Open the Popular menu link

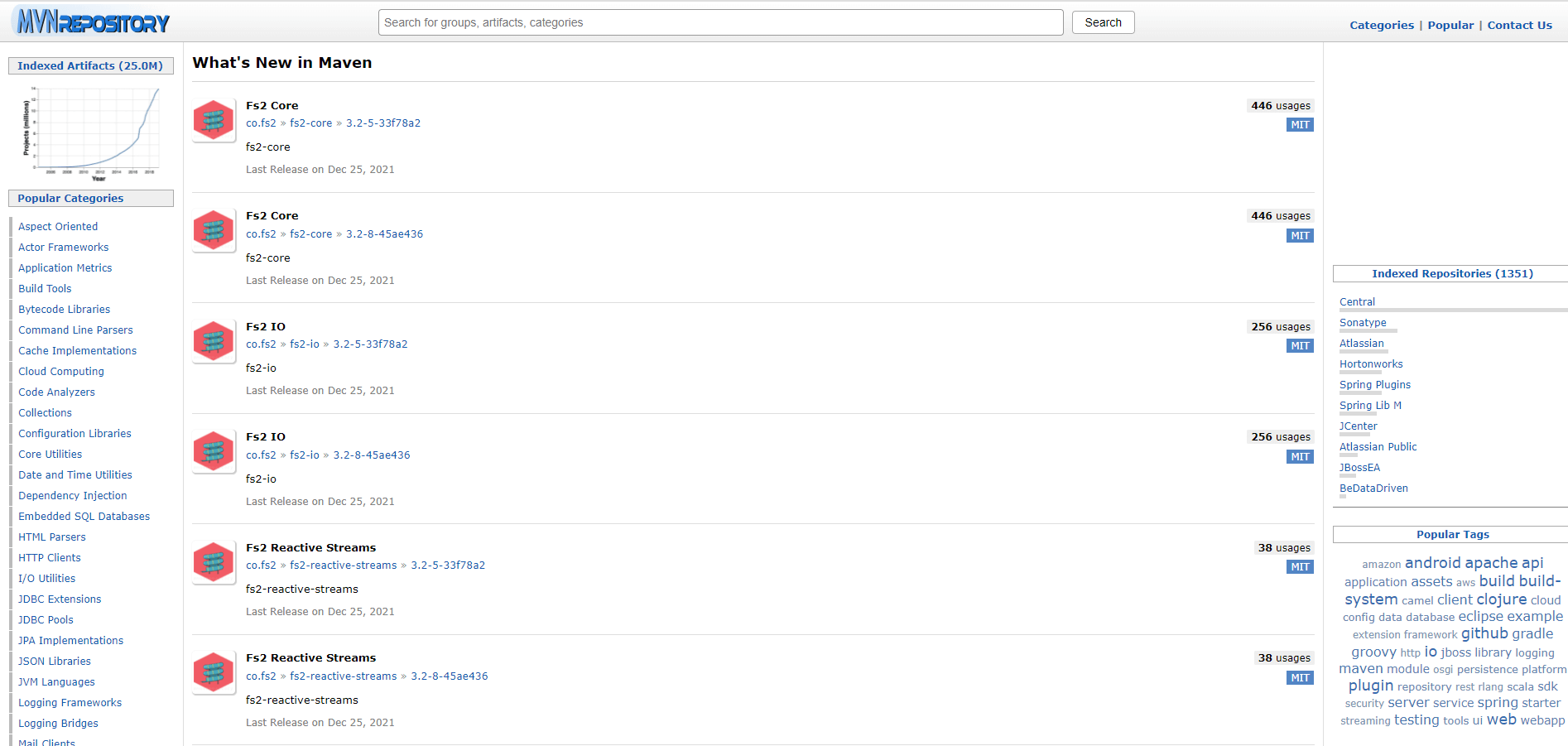pyautogui.click(x=1450, y=25)
